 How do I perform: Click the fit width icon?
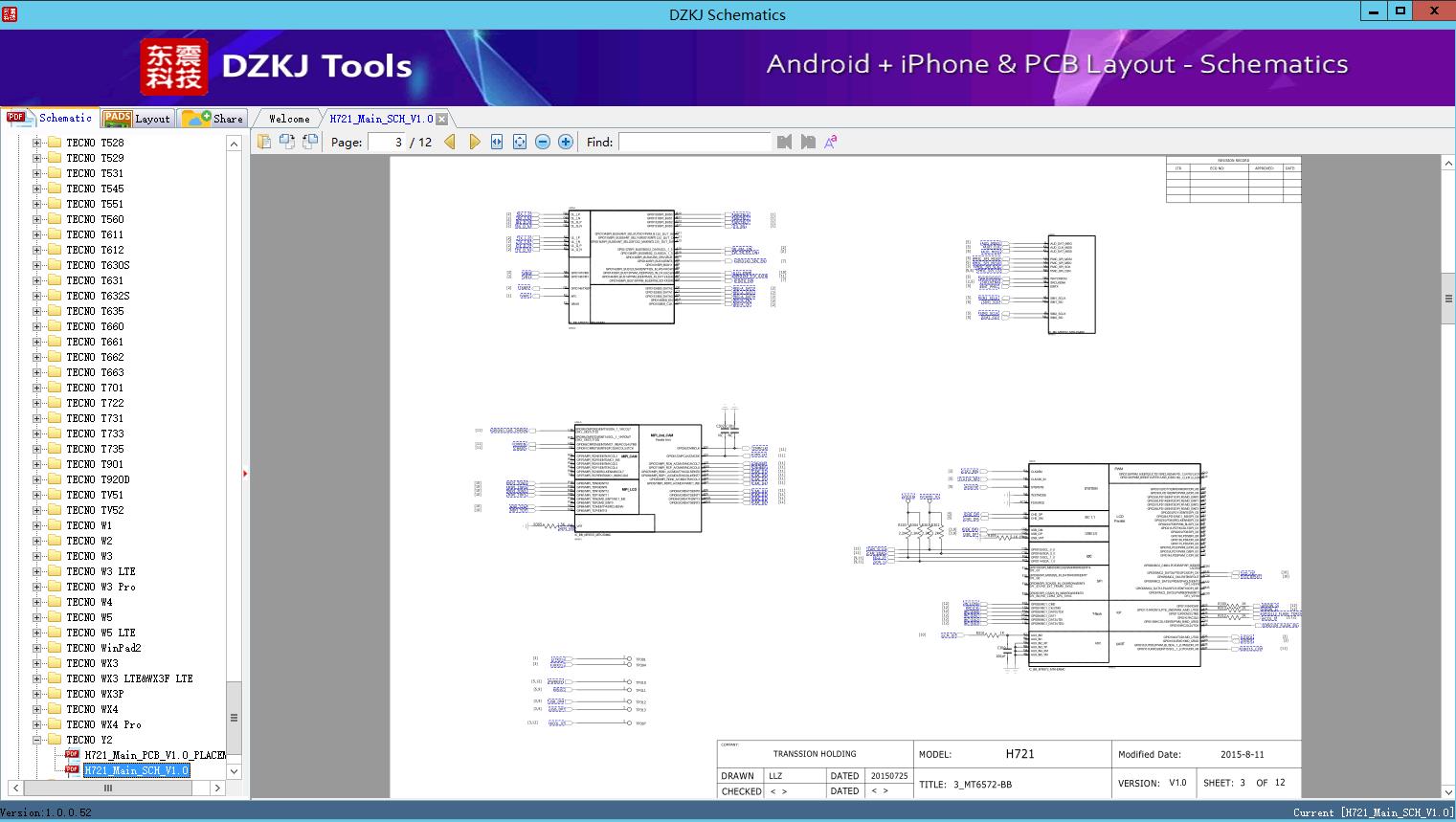point(497,142)
